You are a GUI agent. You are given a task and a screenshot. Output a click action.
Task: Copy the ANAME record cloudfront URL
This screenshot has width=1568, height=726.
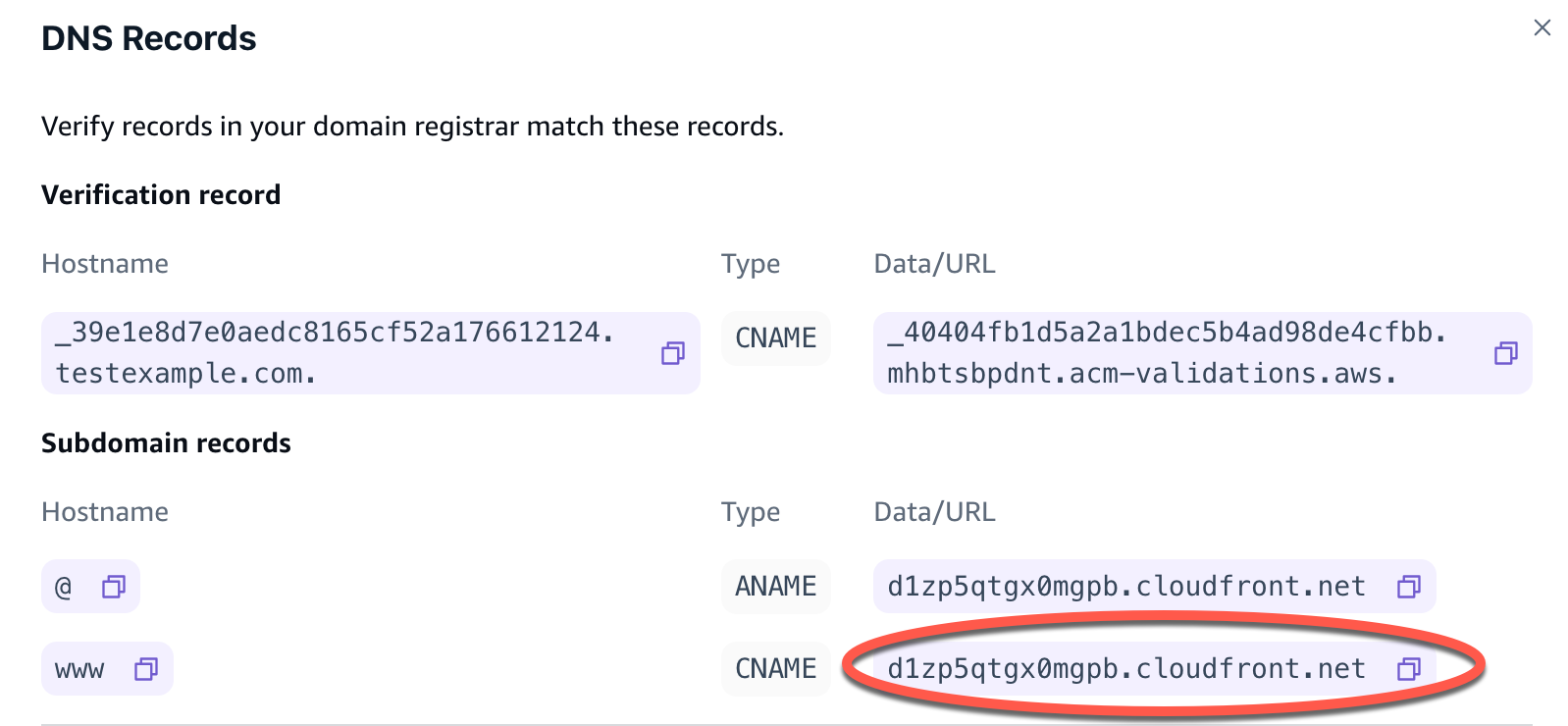(1409, 586)
